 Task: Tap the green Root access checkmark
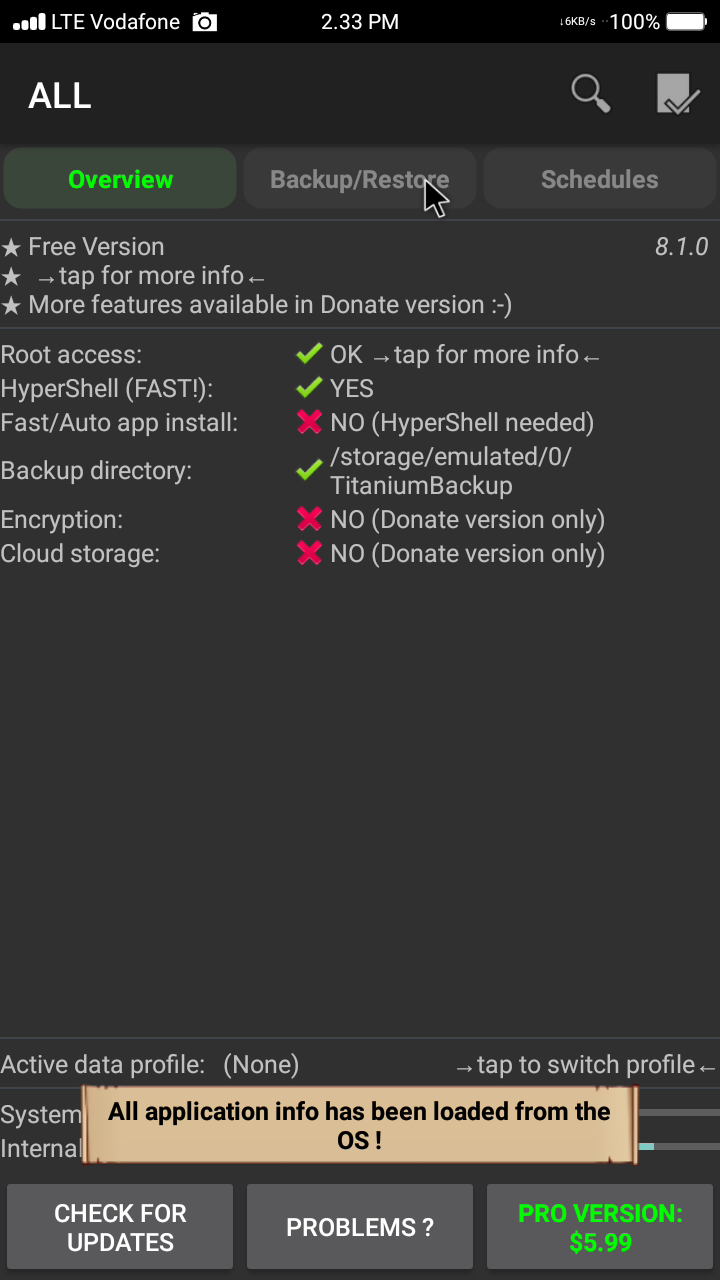click(309, 355)
